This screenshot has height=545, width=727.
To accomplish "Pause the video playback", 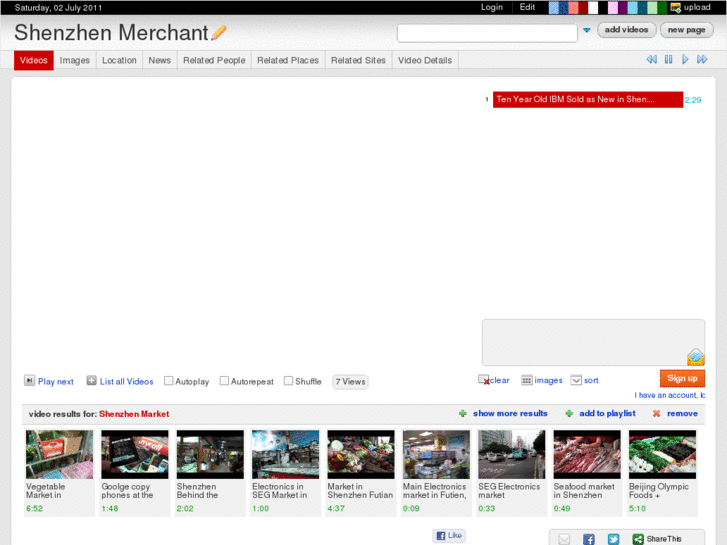I will click(668, 59).
